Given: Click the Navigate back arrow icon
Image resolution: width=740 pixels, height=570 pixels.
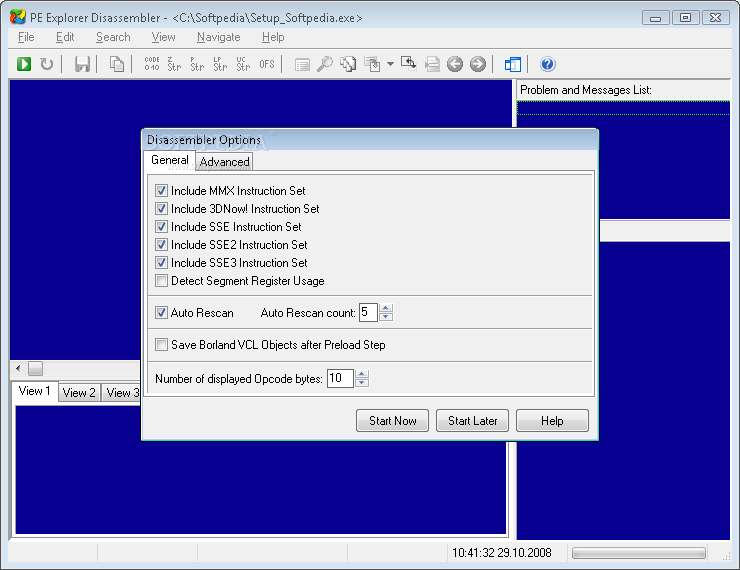Looking at the screenshot, I should 454,64.
